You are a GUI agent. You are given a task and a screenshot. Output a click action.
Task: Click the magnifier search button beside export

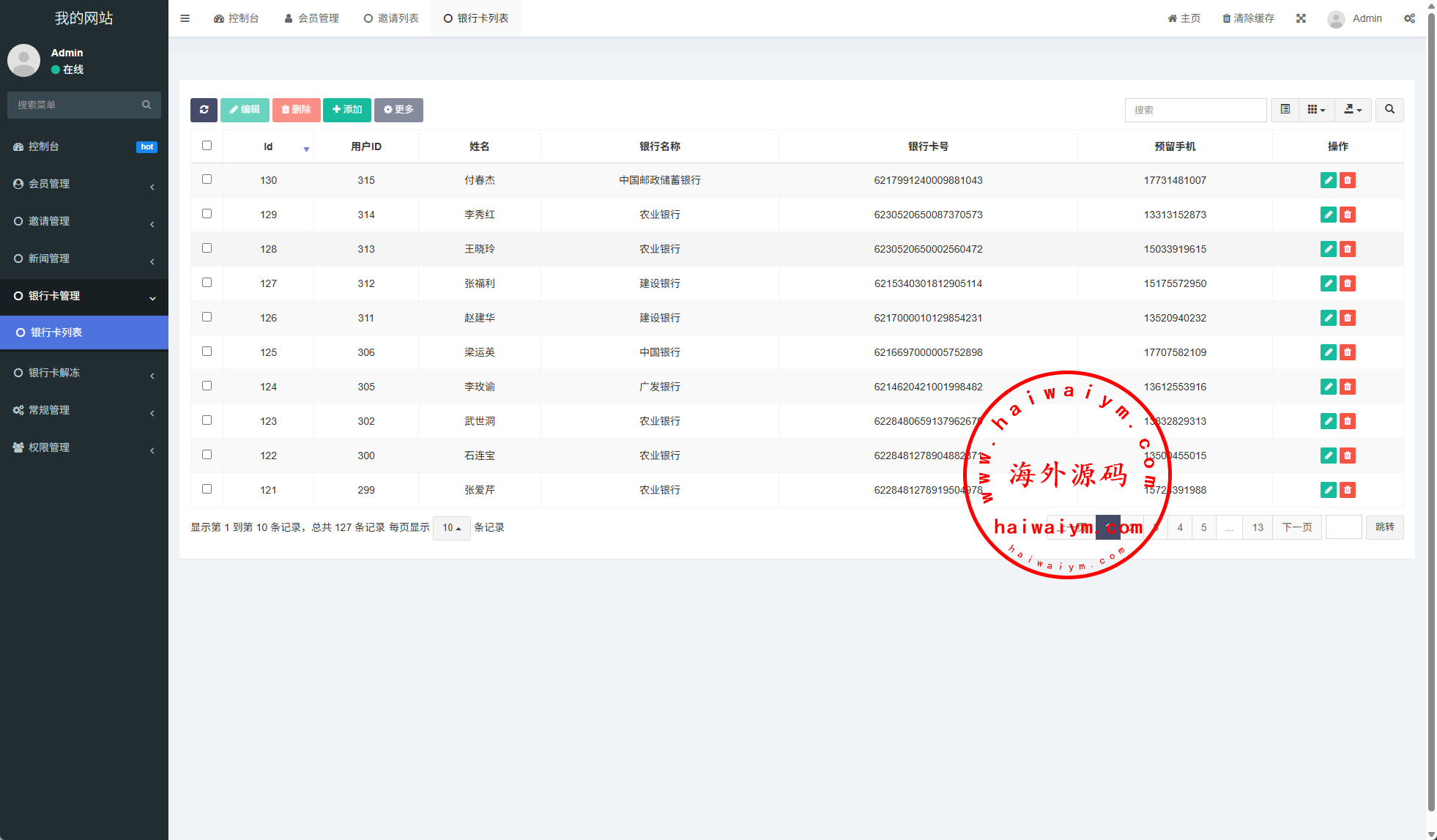point(1389,110)
